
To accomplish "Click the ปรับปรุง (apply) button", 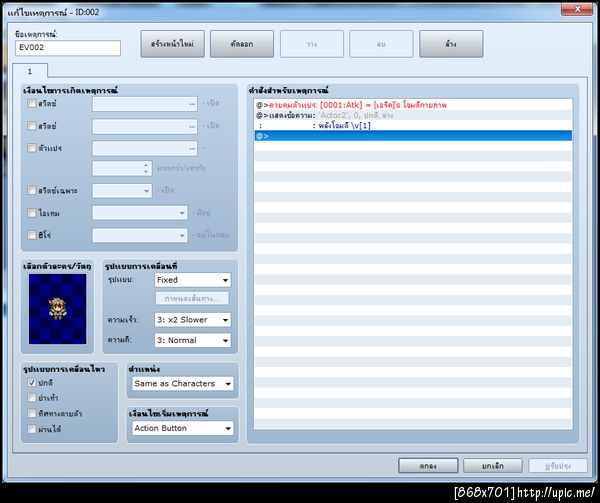I will point(558,466).
